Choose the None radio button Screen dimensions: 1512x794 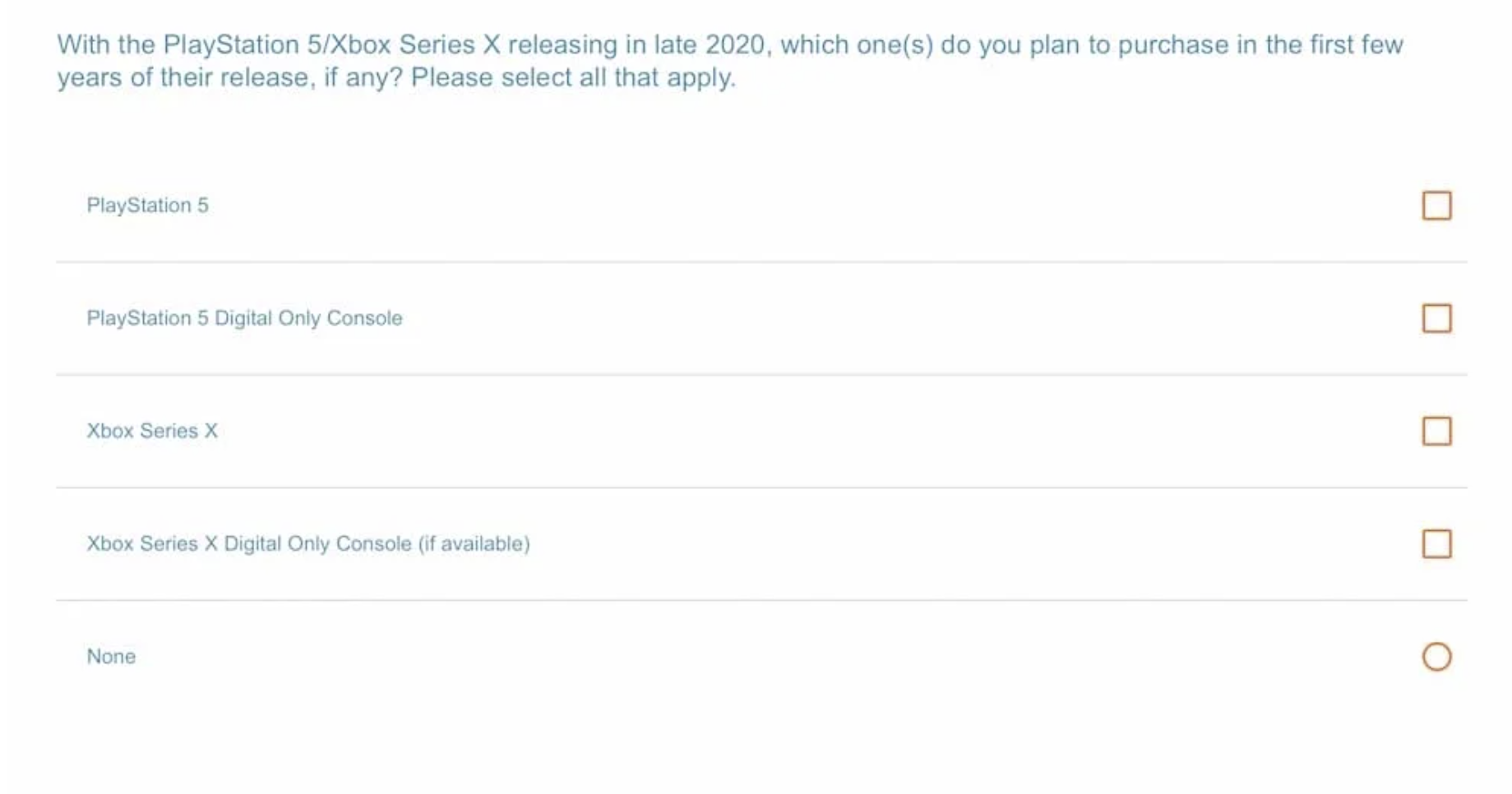(x=1436, y=657)
